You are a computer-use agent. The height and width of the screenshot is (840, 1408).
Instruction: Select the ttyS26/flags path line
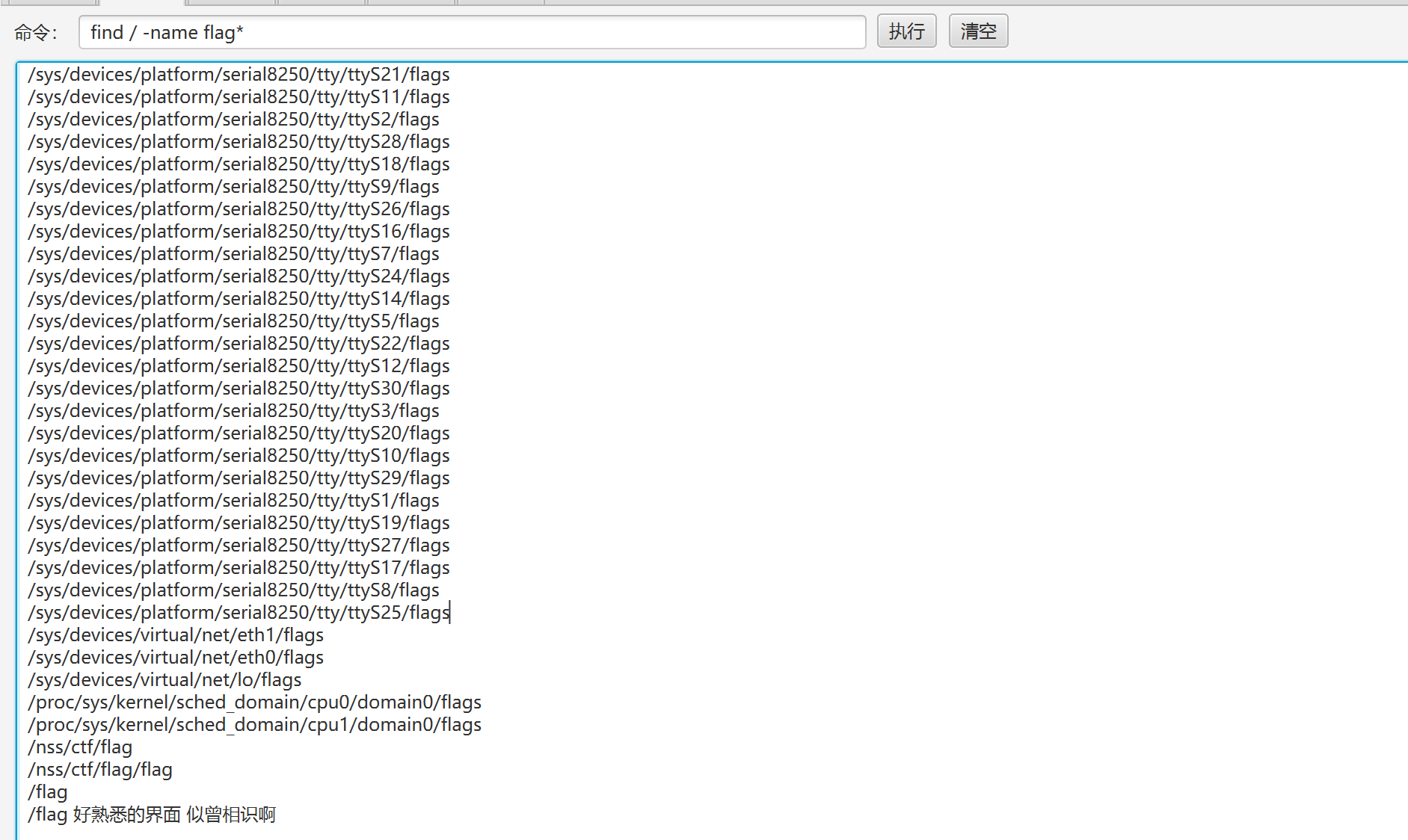click(239, 209)
